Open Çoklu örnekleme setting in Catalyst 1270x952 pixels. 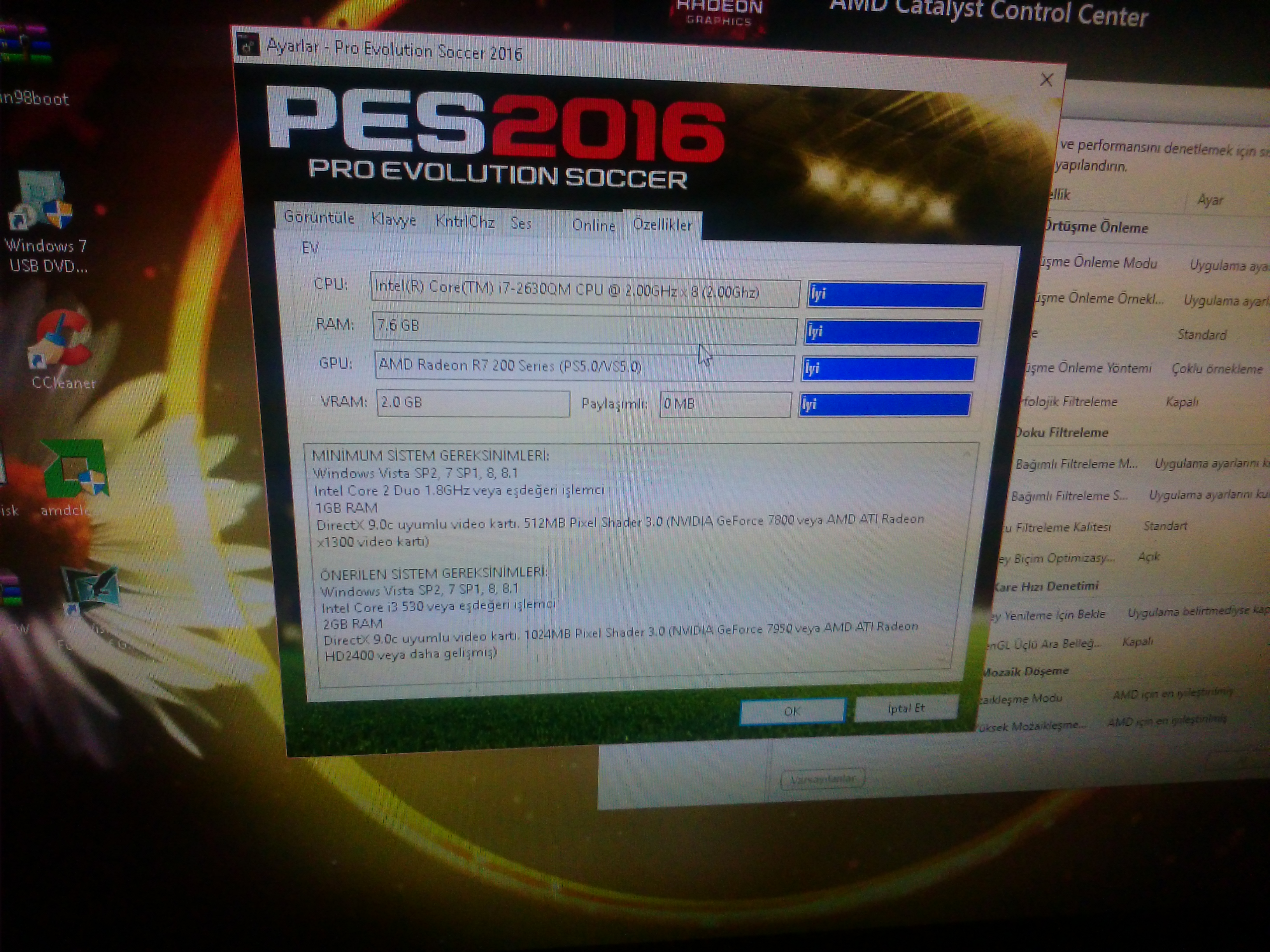1217,368
